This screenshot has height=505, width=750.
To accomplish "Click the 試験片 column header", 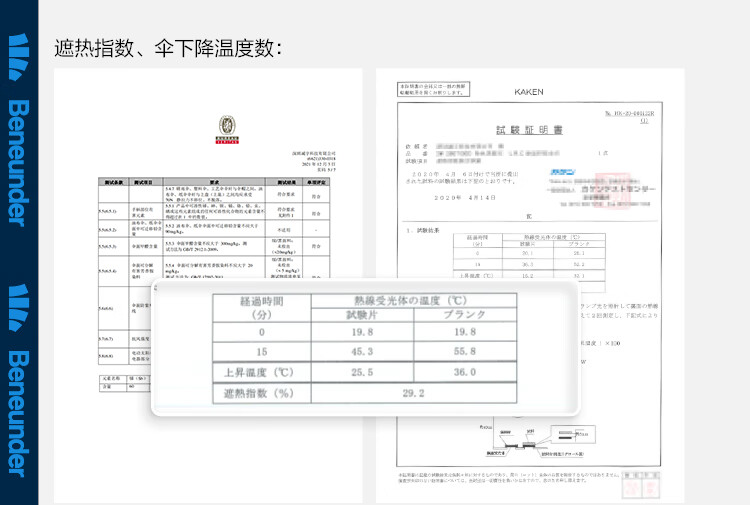I will 362,315.
